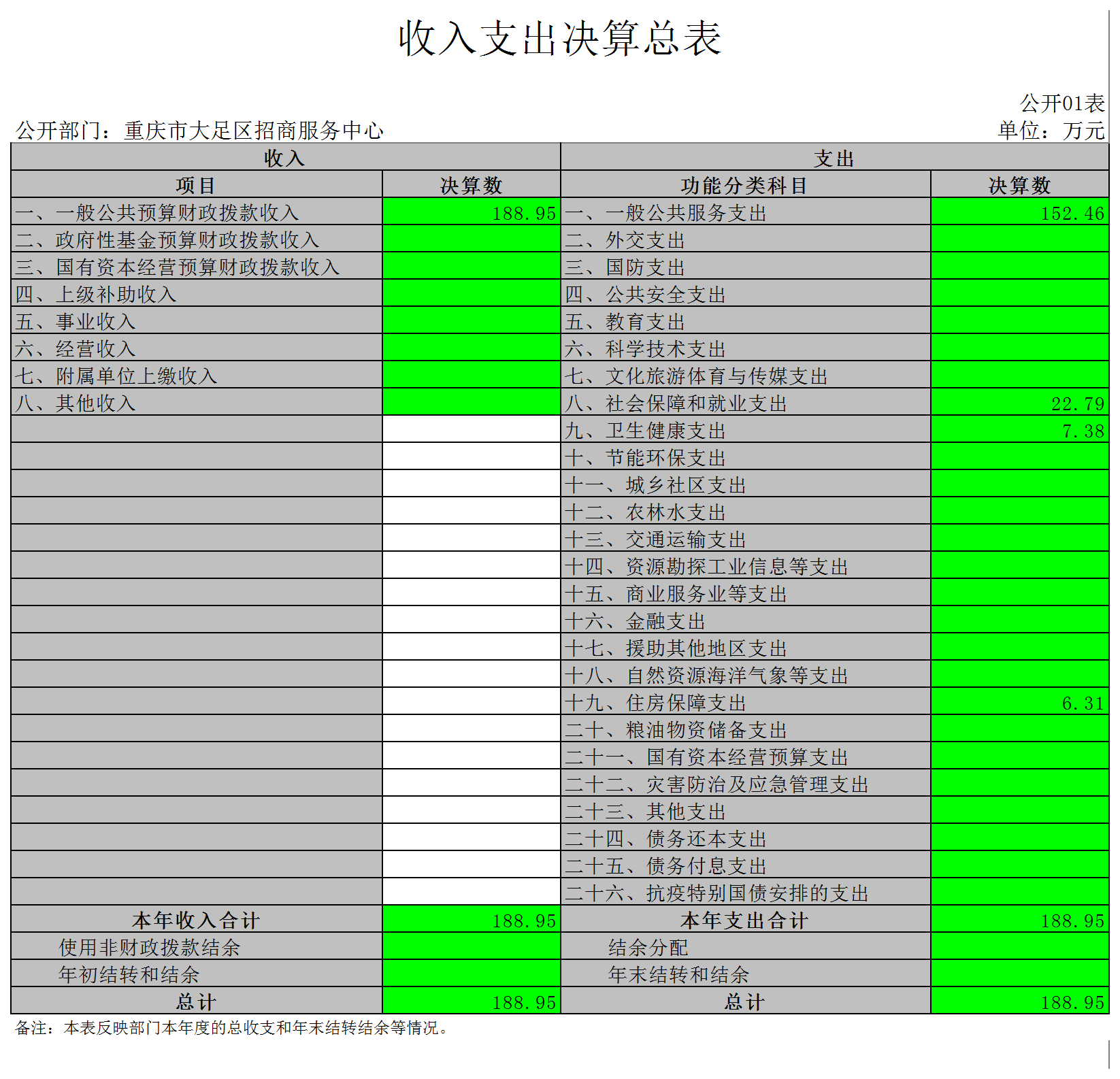Image resolution: width=1120 pixels, height=1079 pixels.
Task: Select 二十五、债务付息支出 cell
Action: (745, 865)
